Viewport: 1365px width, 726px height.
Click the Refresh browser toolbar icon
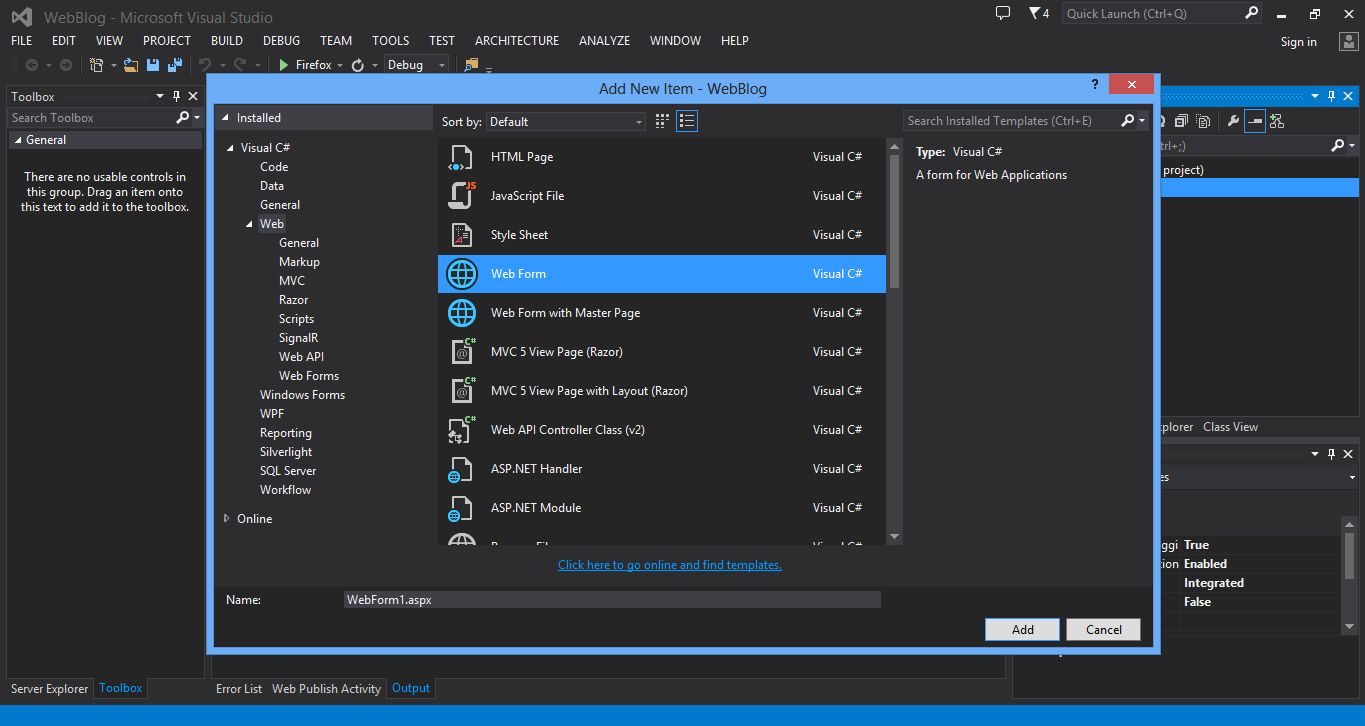tap(357, 65)
